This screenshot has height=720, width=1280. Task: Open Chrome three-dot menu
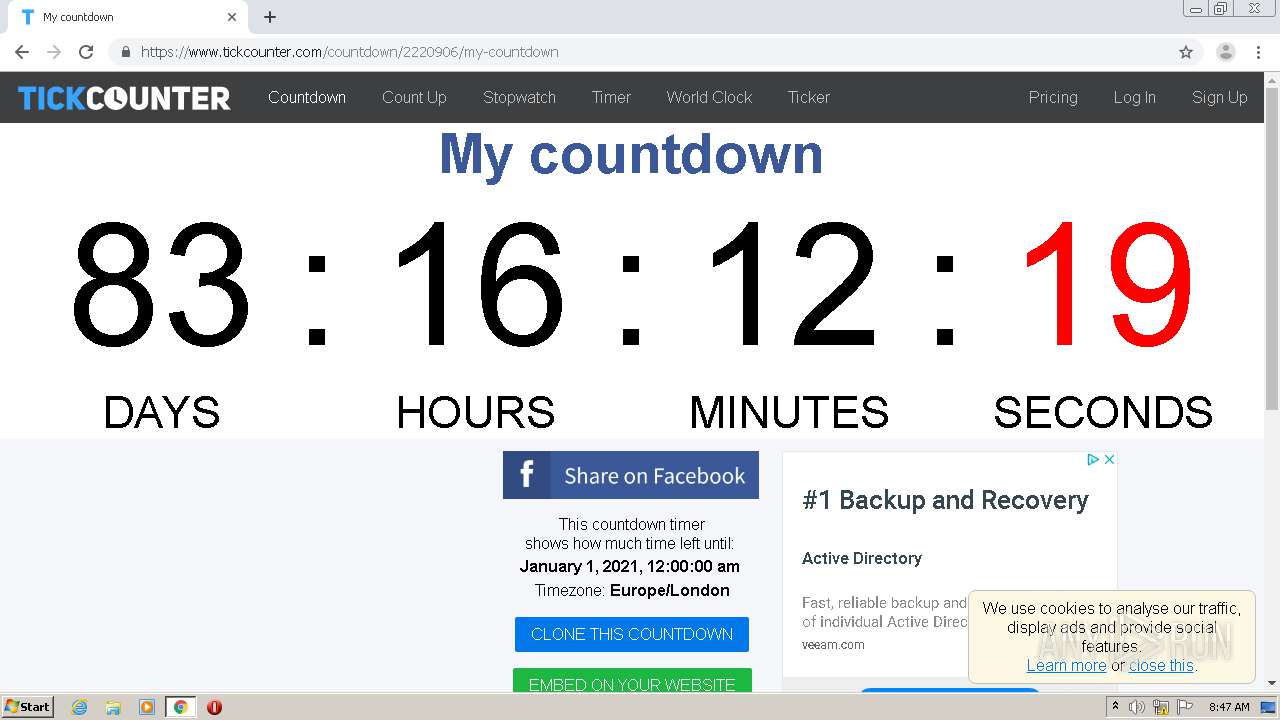[1259, 52]
